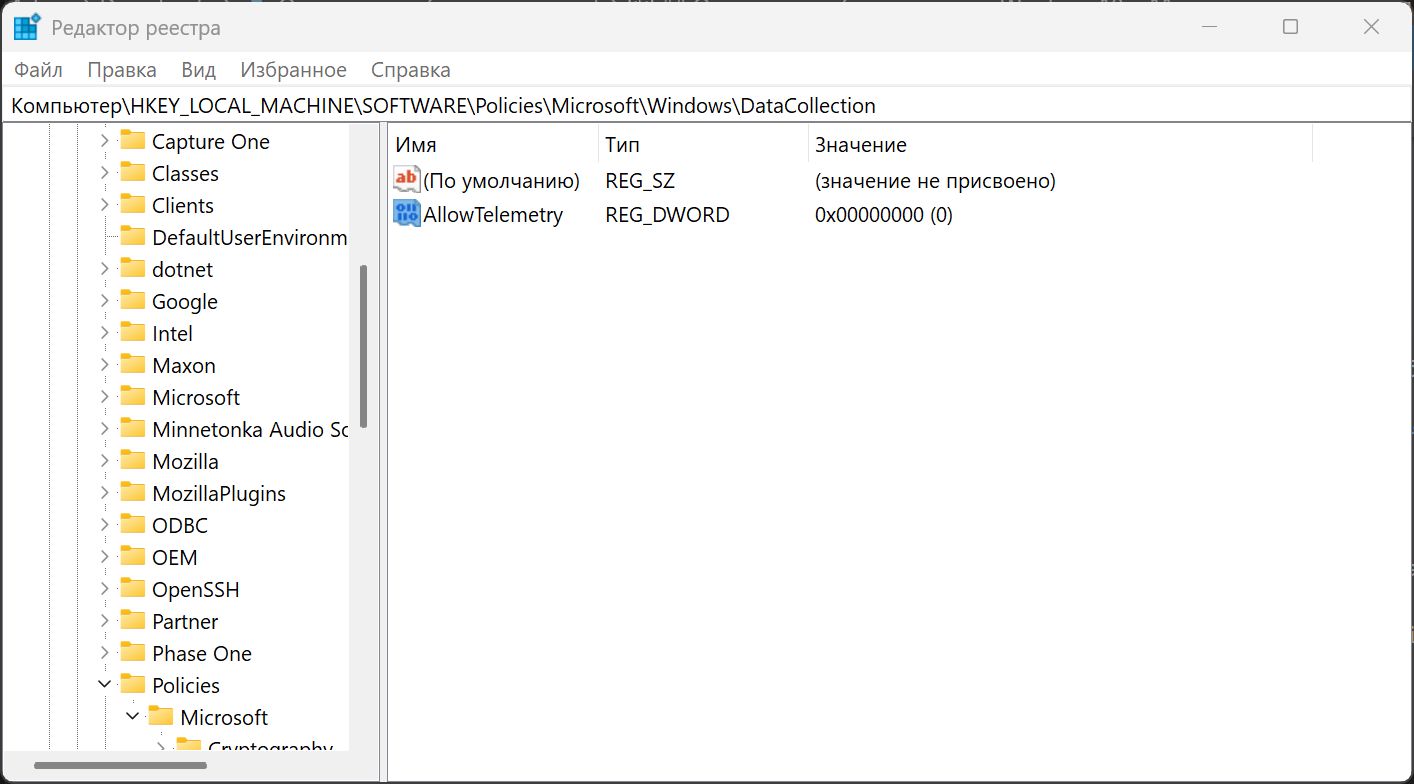Click the Mozilla folder icon in tree

tap(133, 461)
